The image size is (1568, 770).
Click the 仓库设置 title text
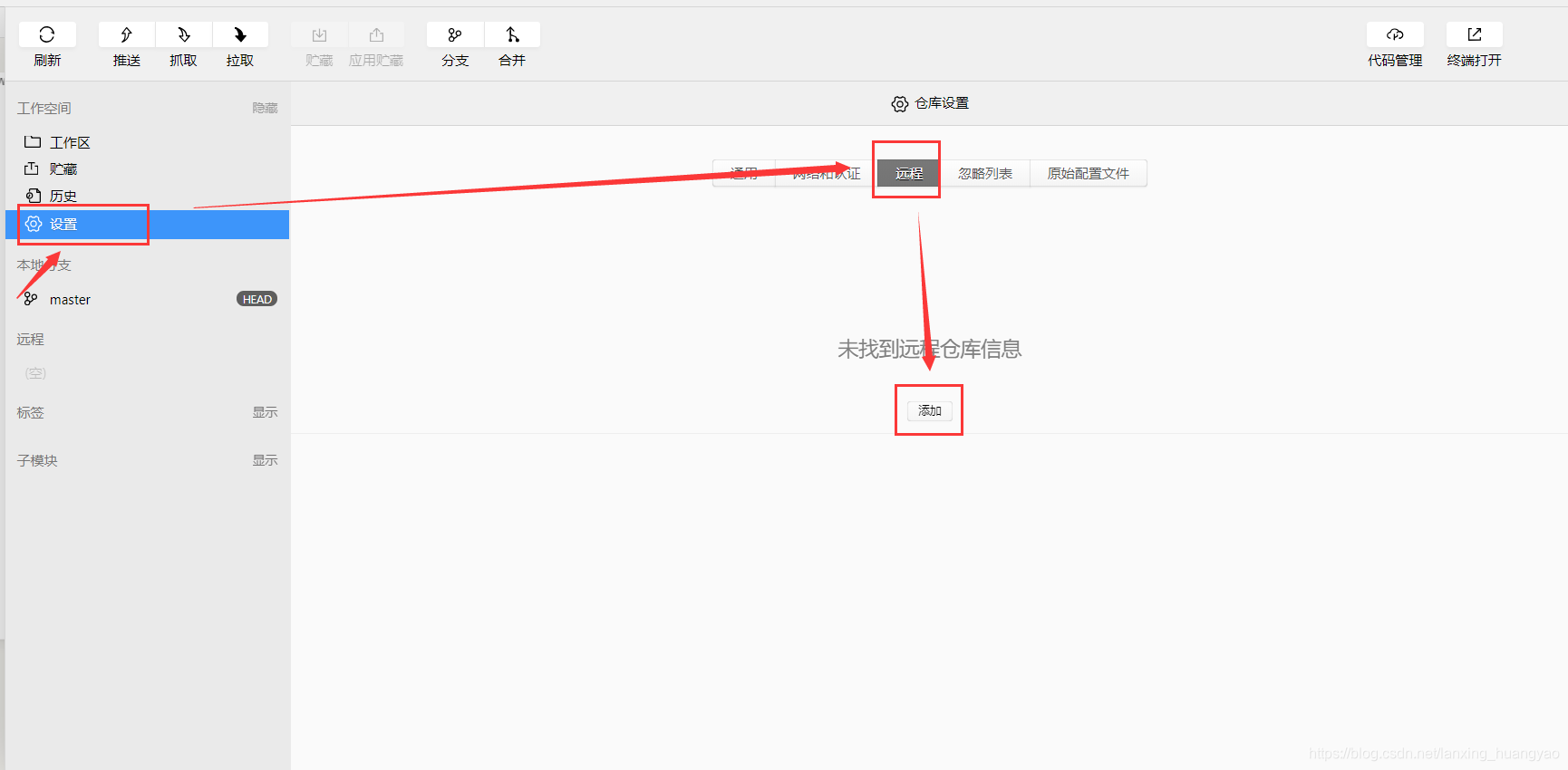(942, 103)
